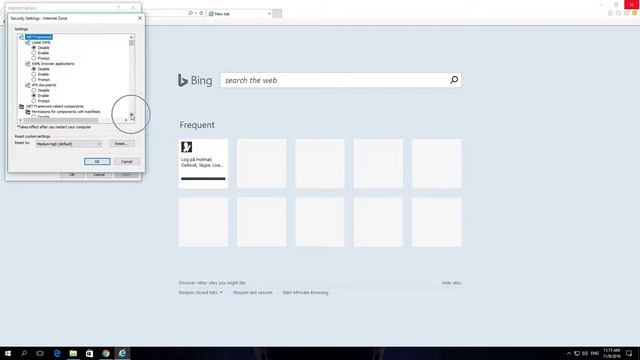Click the ENG language indicator

click(x=595, y=353)
